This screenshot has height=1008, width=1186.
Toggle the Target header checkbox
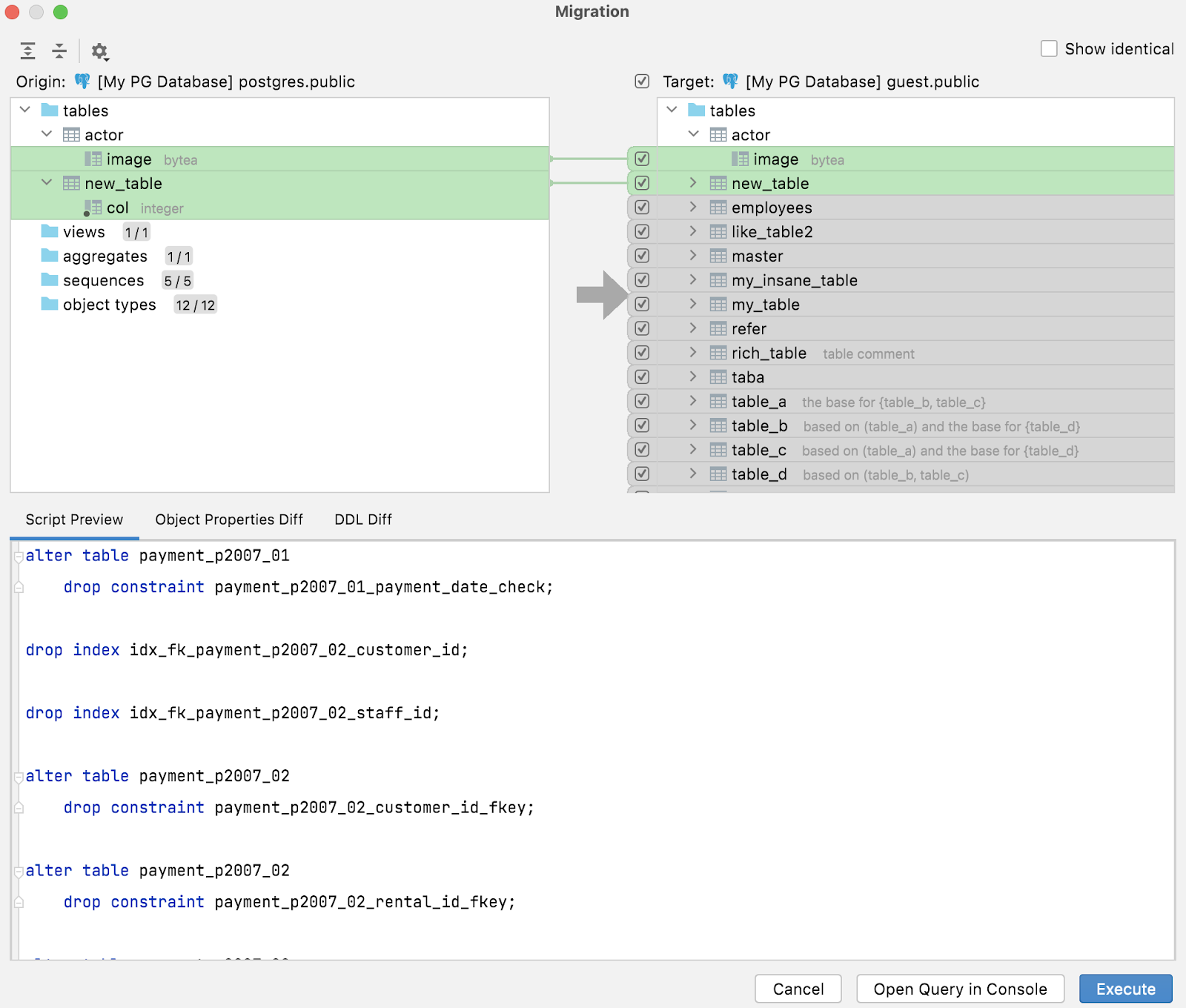coord(642,81)
